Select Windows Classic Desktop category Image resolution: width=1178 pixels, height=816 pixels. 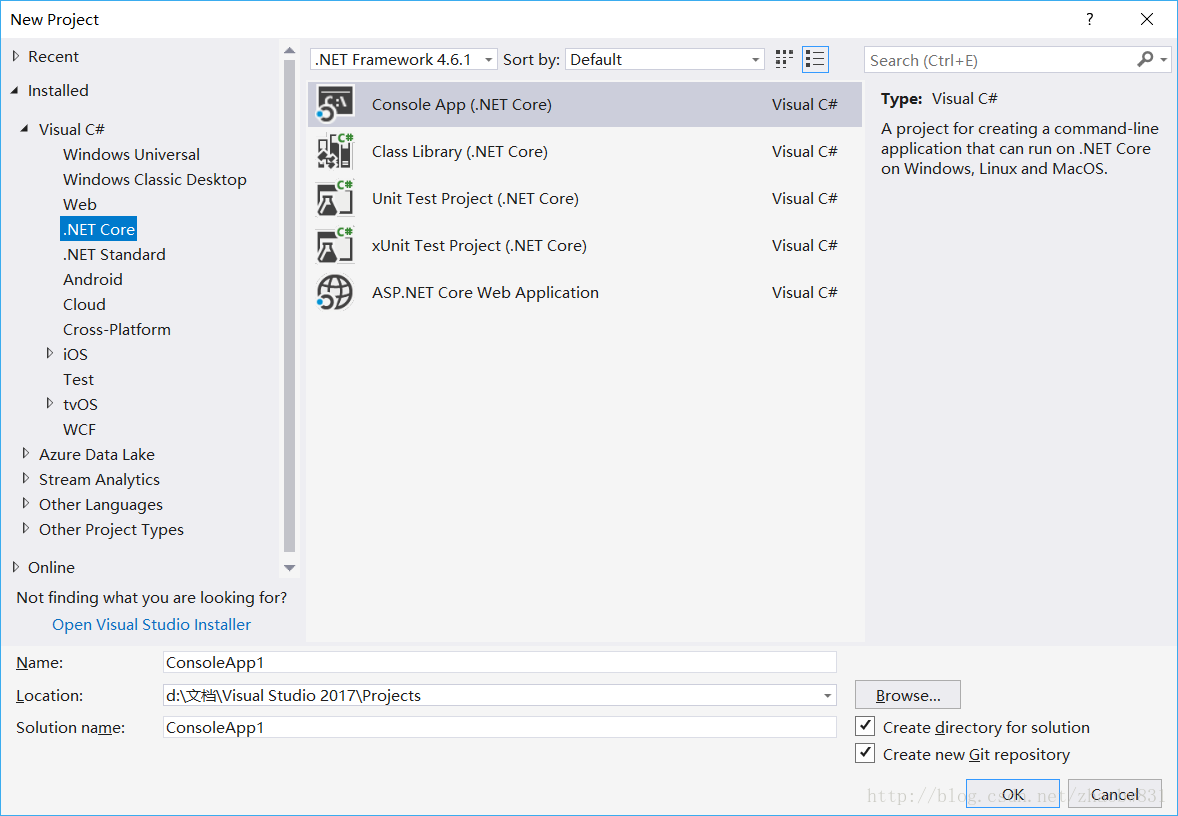coord(155,180)
